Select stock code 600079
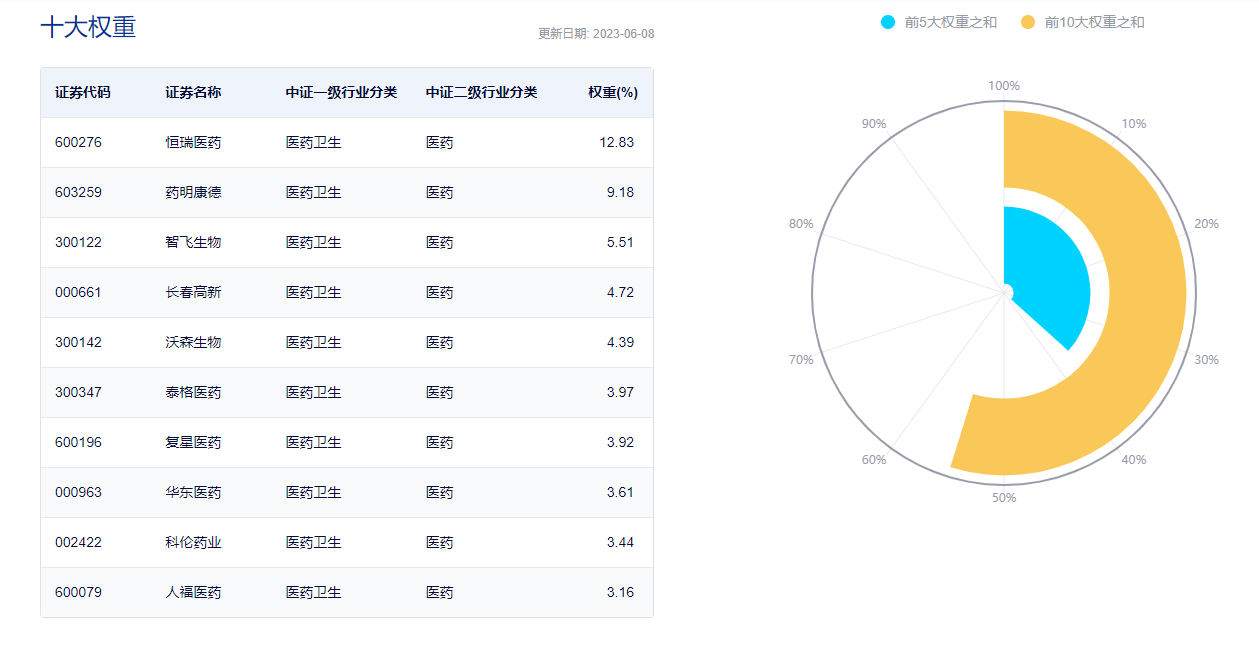The height and width of the screenshot is (650, 1259). tap(78, 593)
